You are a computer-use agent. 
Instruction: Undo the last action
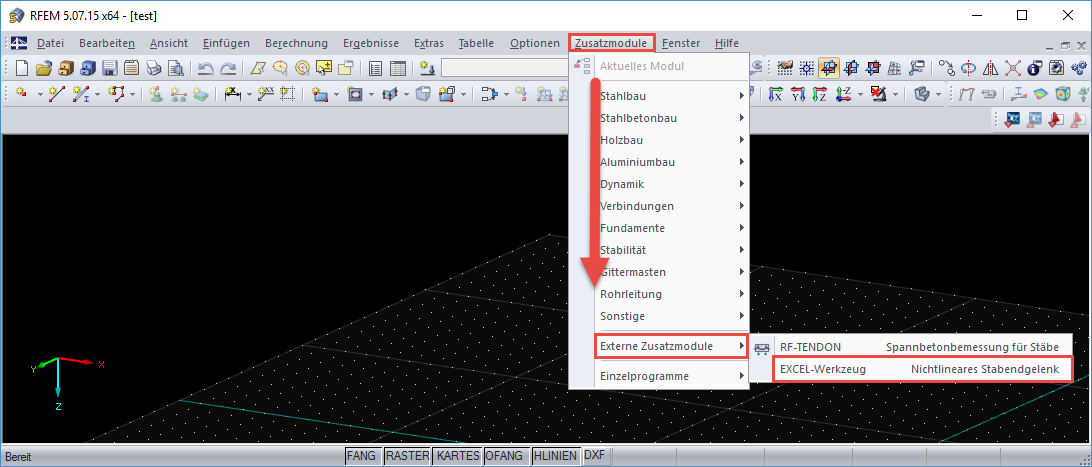tap(205, 69)
